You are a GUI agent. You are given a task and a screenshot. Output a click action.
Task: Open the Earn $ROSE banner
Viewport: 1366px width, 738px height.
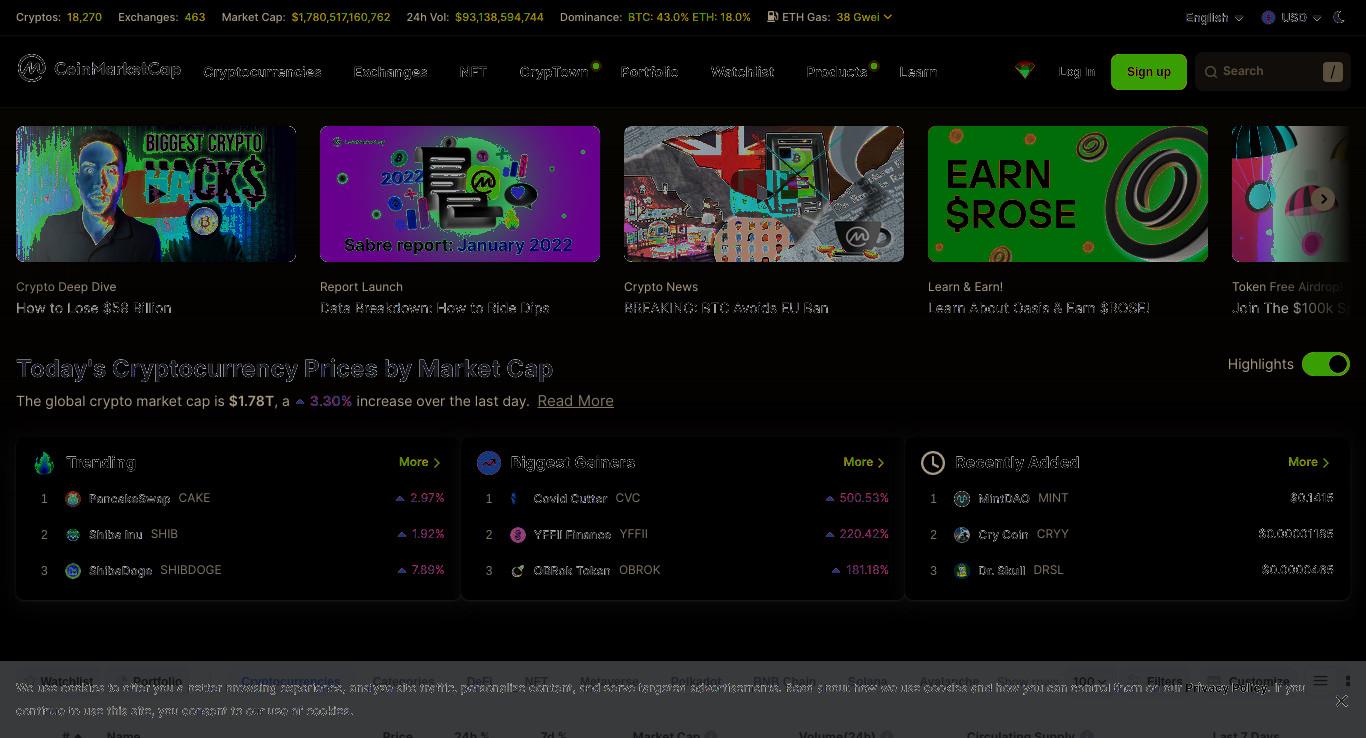[1068, 194]
